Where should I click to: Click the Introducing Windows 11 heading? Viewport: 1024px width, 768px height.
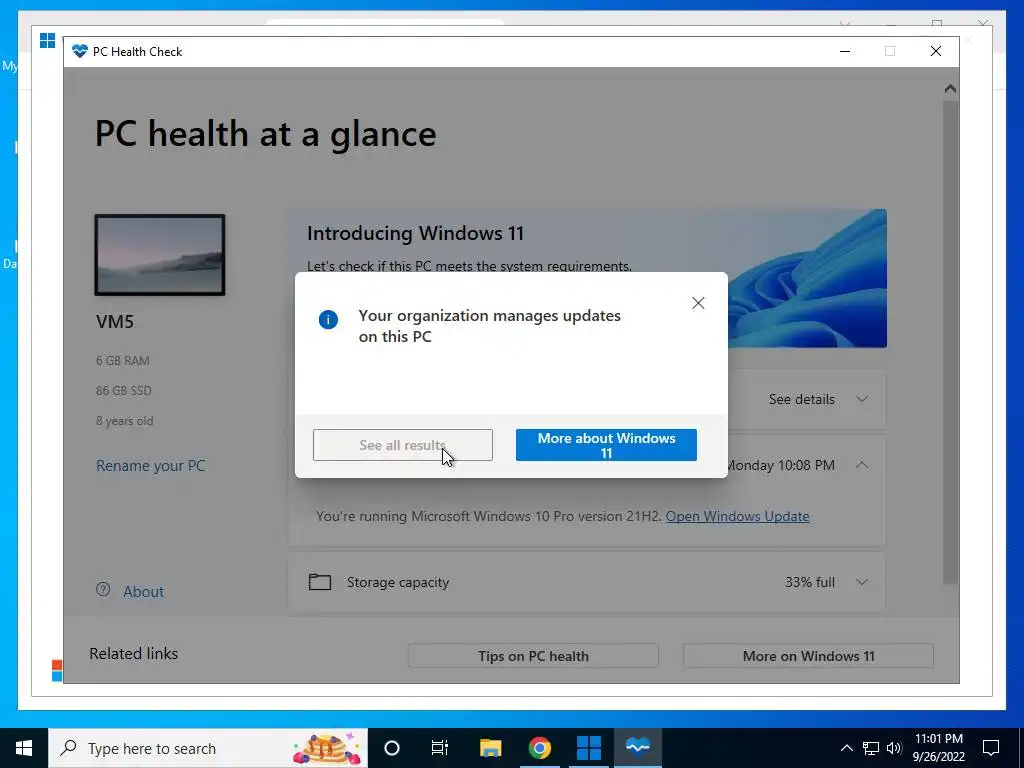415,233
